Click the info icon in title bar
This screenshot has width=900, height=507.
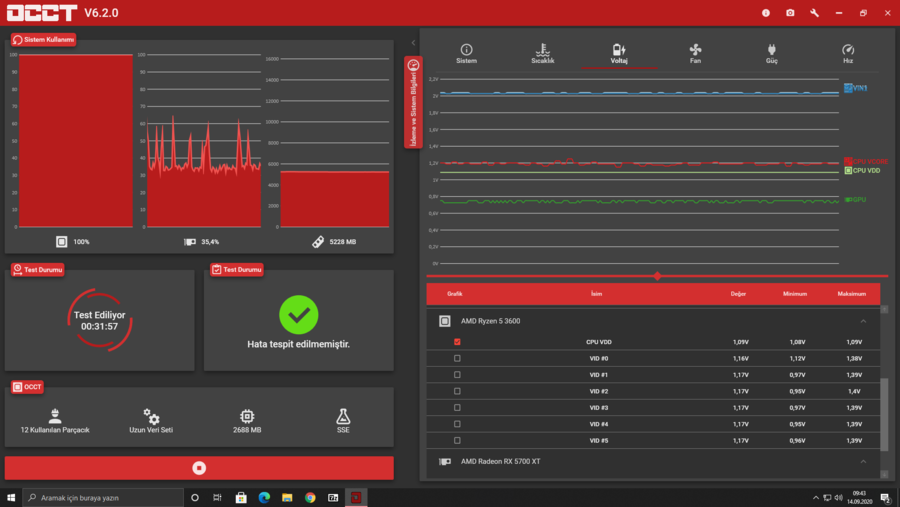point(766,13)
